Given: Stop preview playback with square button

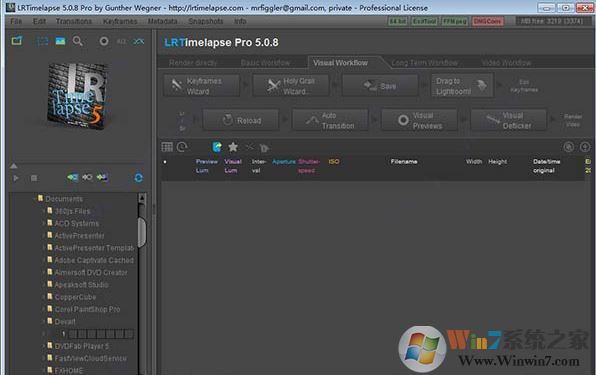Looking at the screenshot, I should pyautogui.click(x=34, y=178).
